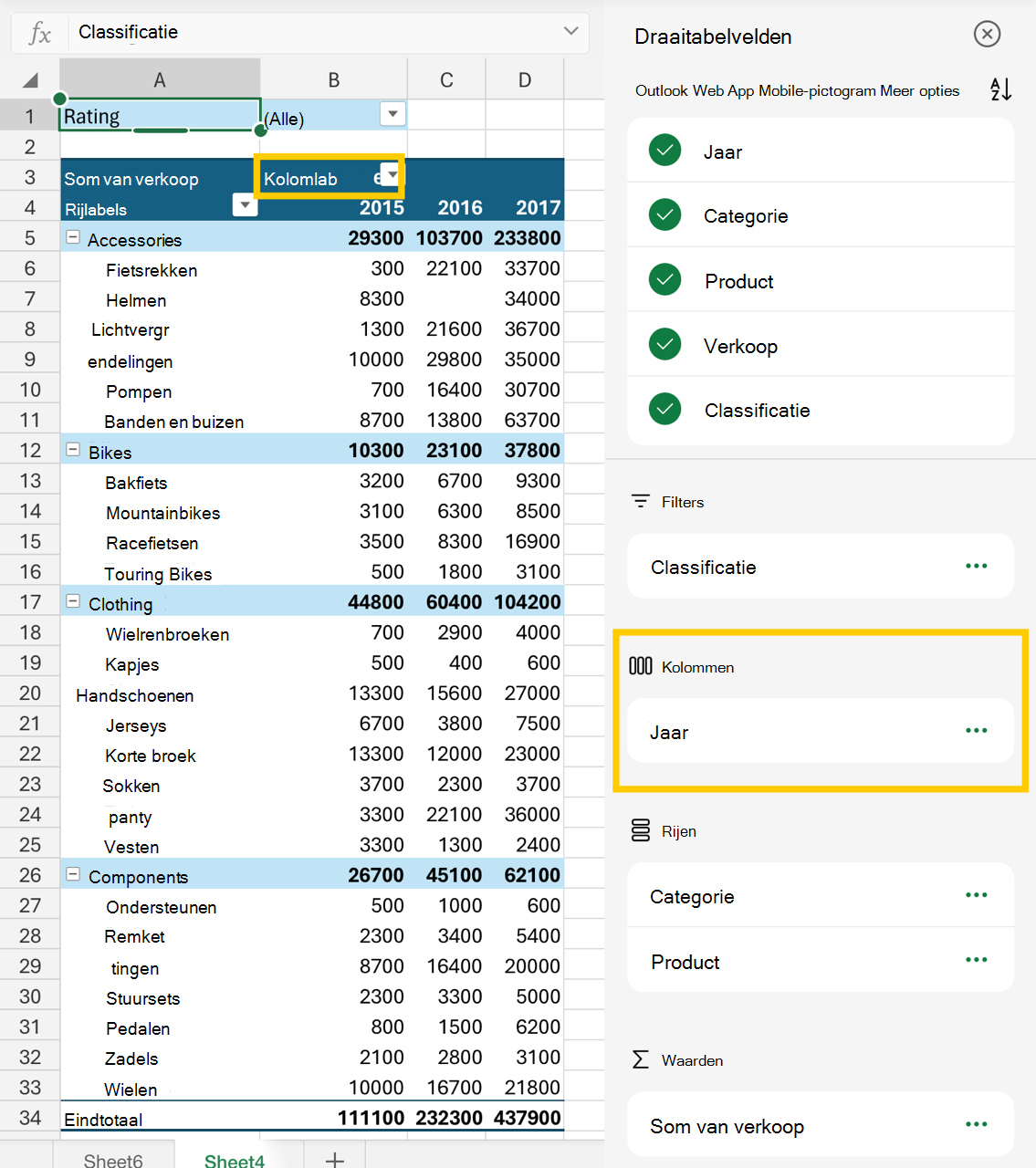Viewport: 1036px width, 1168px height.
Task: Open options for Som van verkoop value
Action: [976, 1124]
